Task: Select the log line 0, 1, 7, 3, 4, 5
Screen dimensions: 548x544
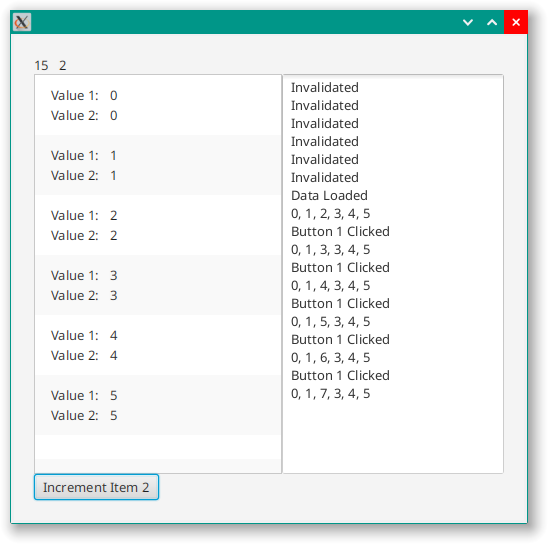Action: pos(331,393)
